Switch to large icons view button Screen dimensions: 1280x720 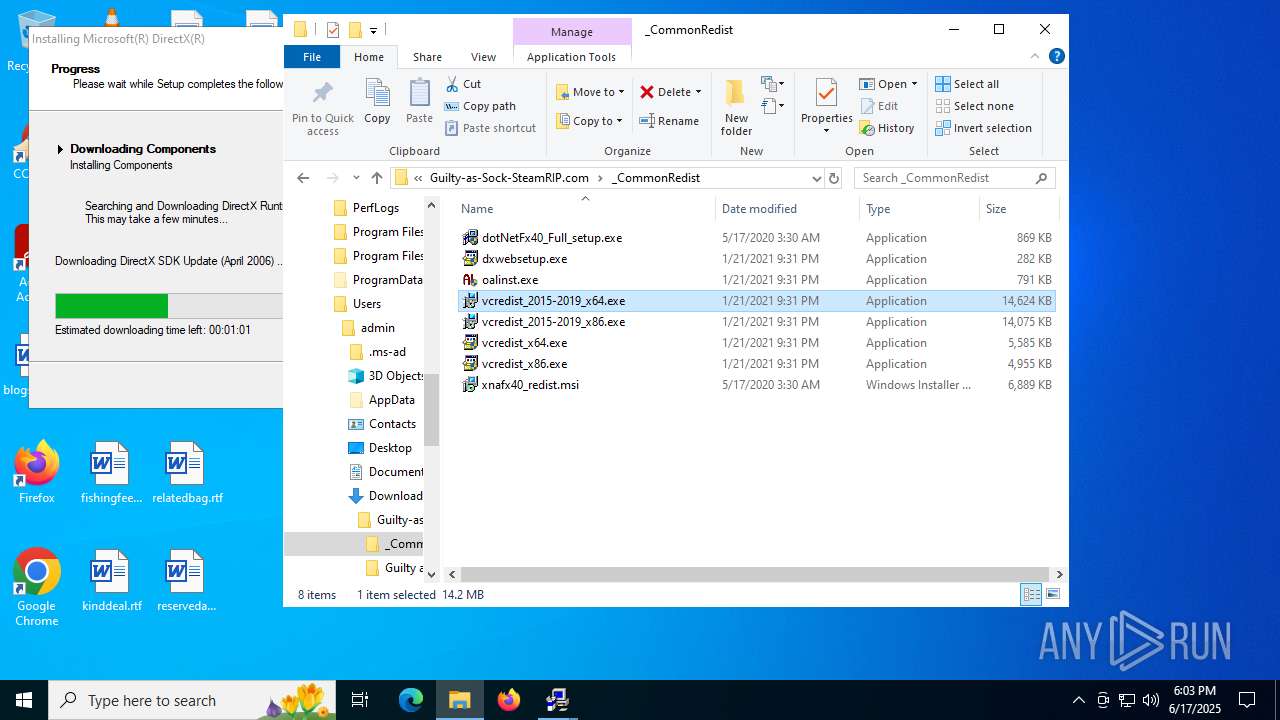pyautogui.click(x=1052, y=594)
